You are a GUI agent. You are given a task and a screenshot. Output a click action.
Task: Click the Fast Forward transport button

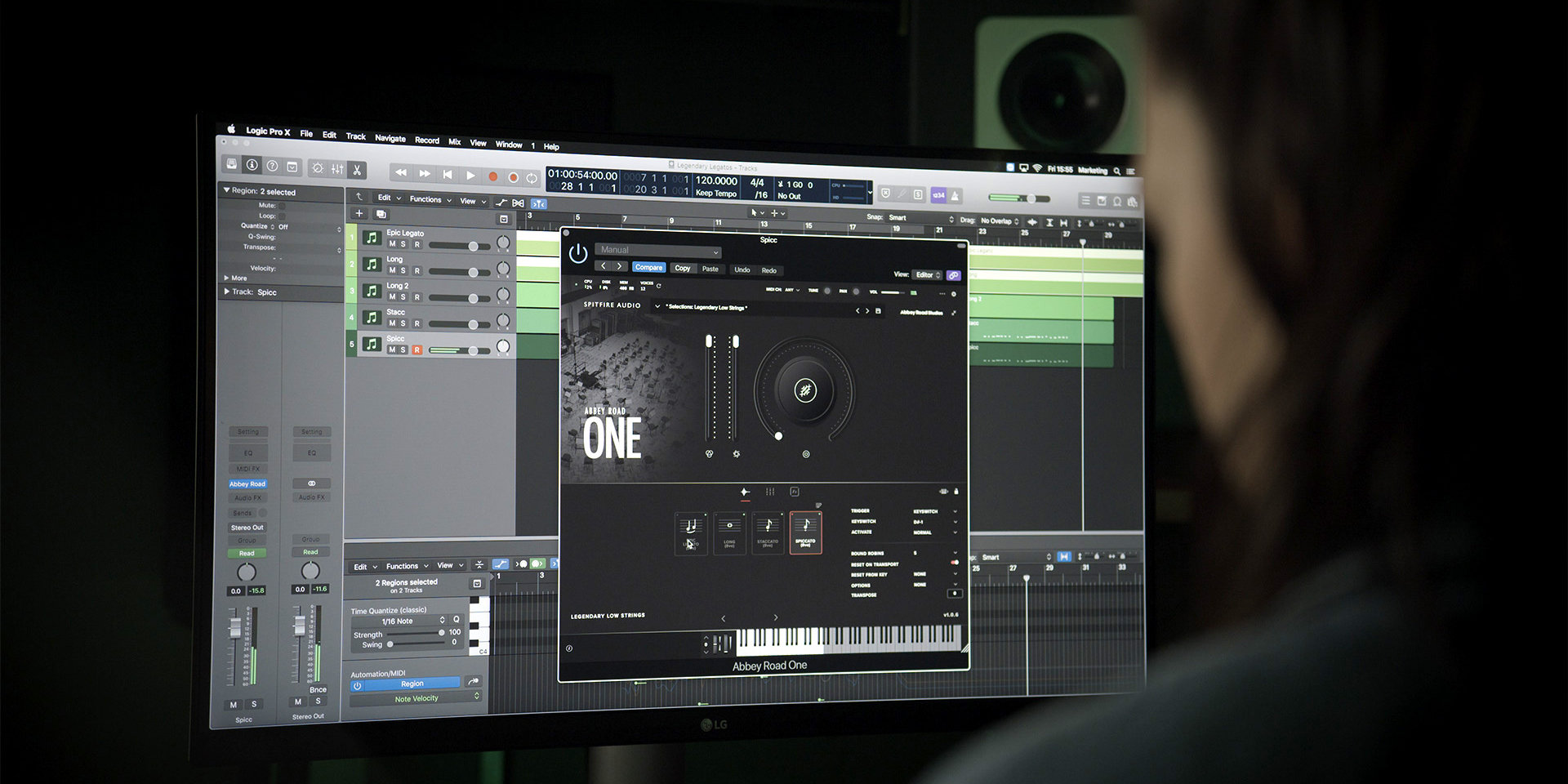(x=424, y=173)
